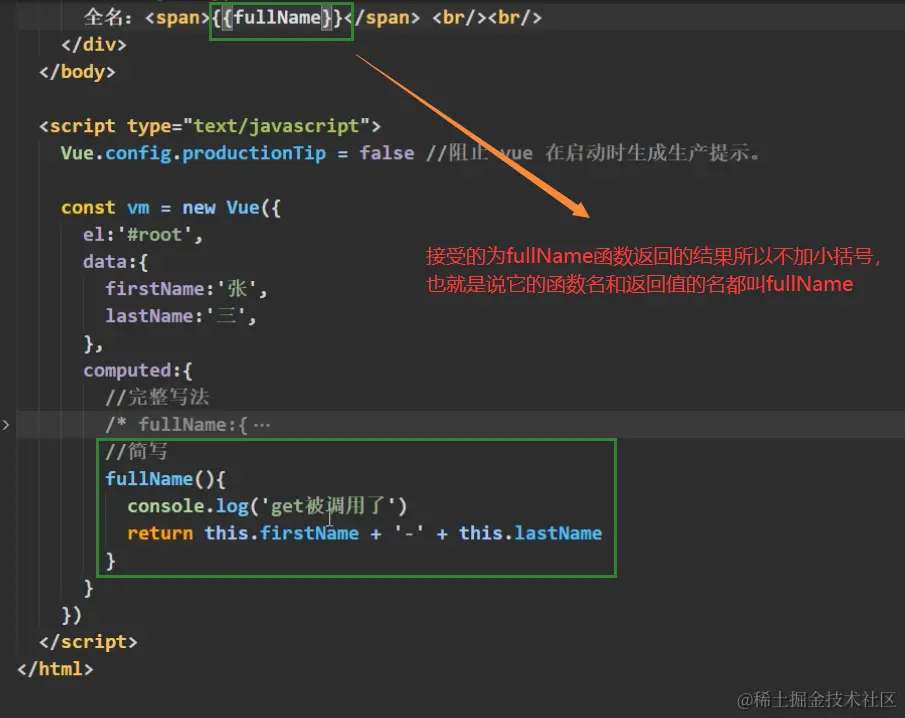This screenshot has width=905, height=718.
Task: Click the data:{ line
Action: pos(115,261)
